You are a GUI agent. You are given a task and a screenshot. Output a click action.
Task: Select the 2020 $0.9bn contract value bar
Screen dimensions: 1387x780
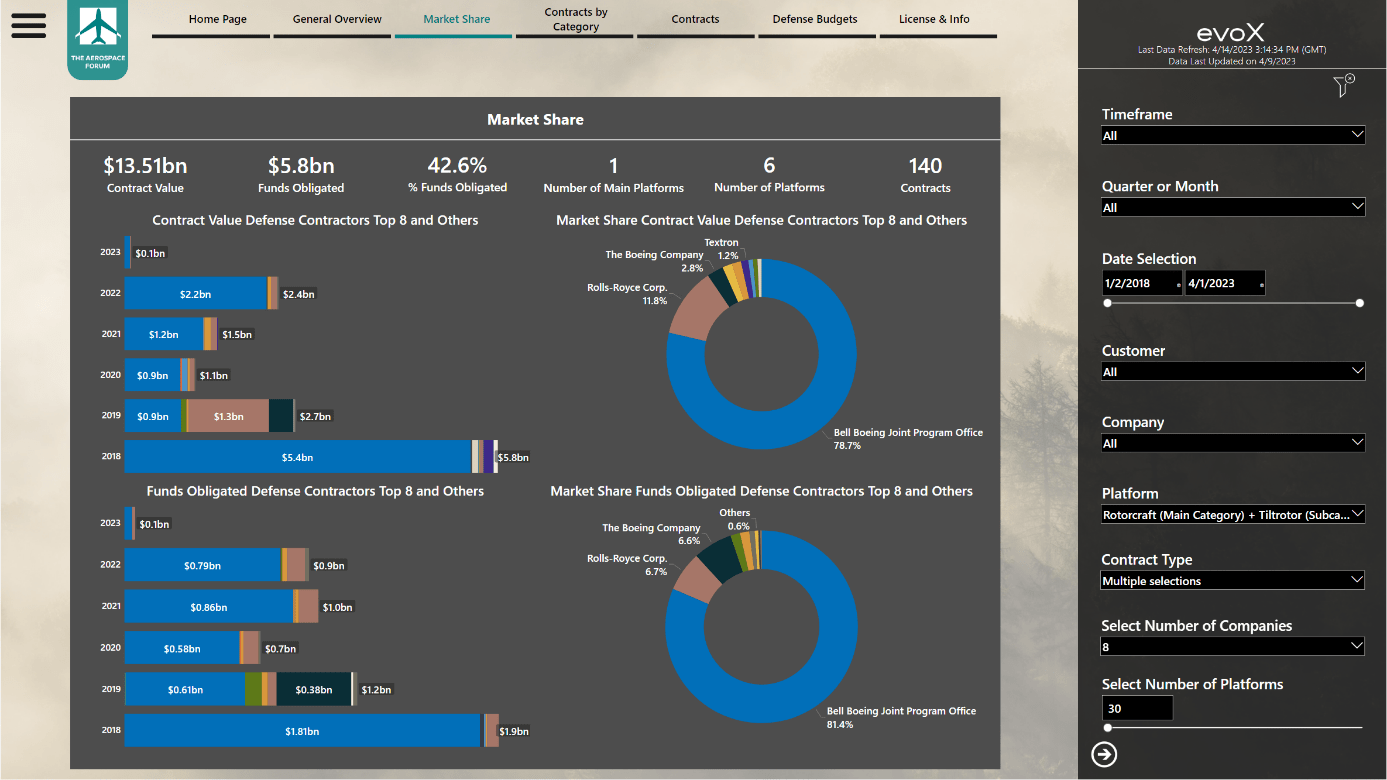(x=152, y=375)
